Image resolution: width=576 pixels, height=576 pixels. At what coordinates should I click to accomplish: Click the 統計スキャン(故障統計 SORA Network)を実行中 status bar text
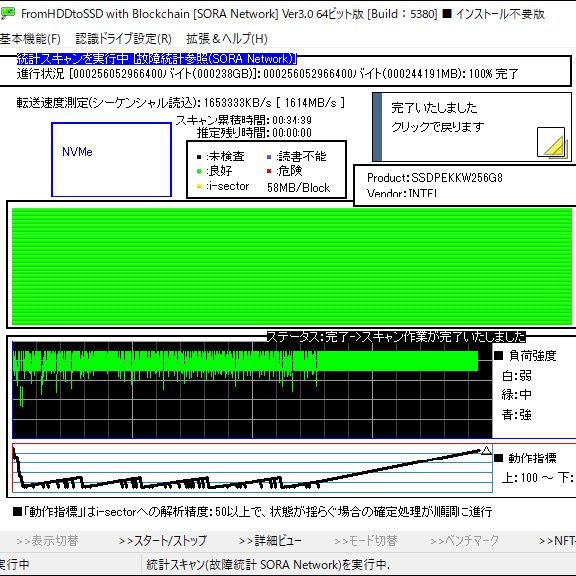268,565
